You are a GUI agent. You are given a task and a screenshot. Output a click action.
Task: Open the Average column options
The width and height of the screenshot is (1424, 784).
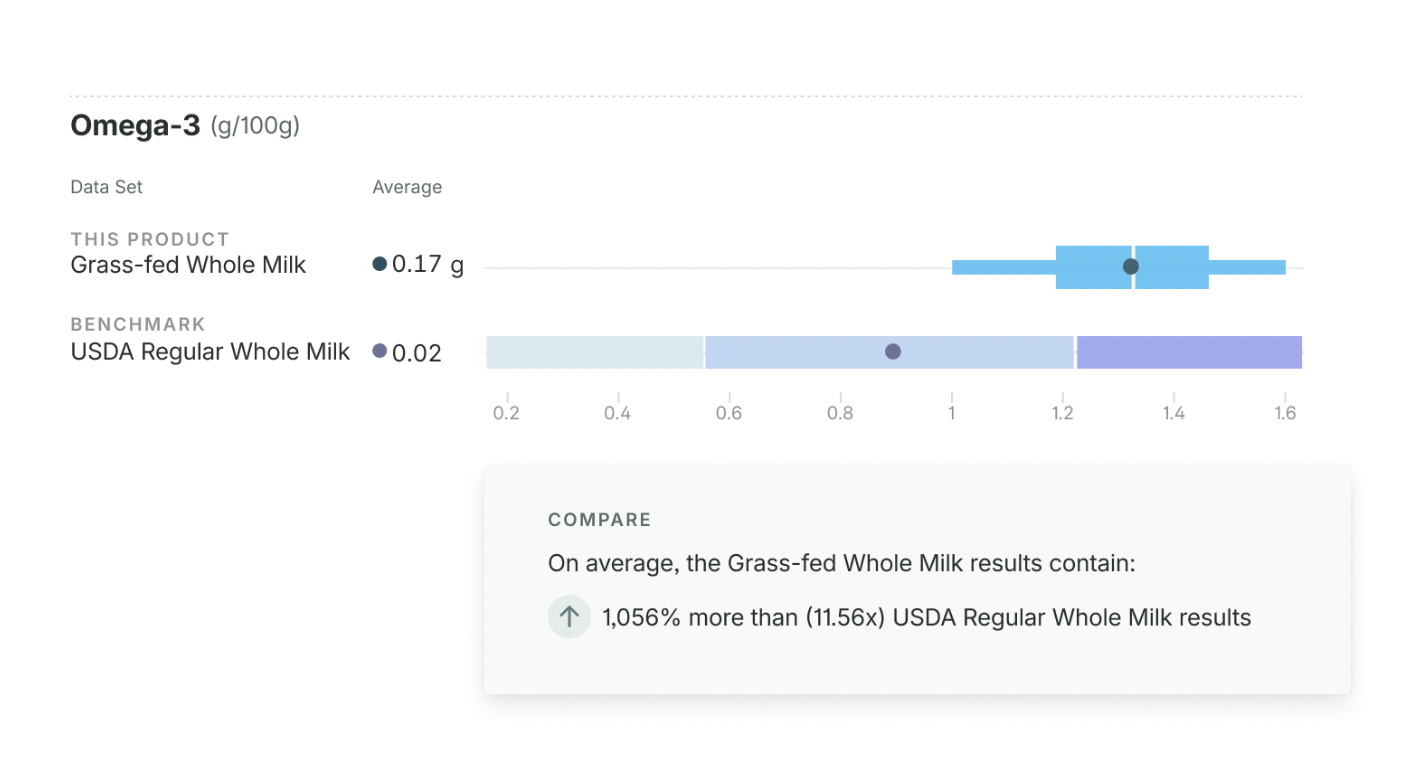407,187
